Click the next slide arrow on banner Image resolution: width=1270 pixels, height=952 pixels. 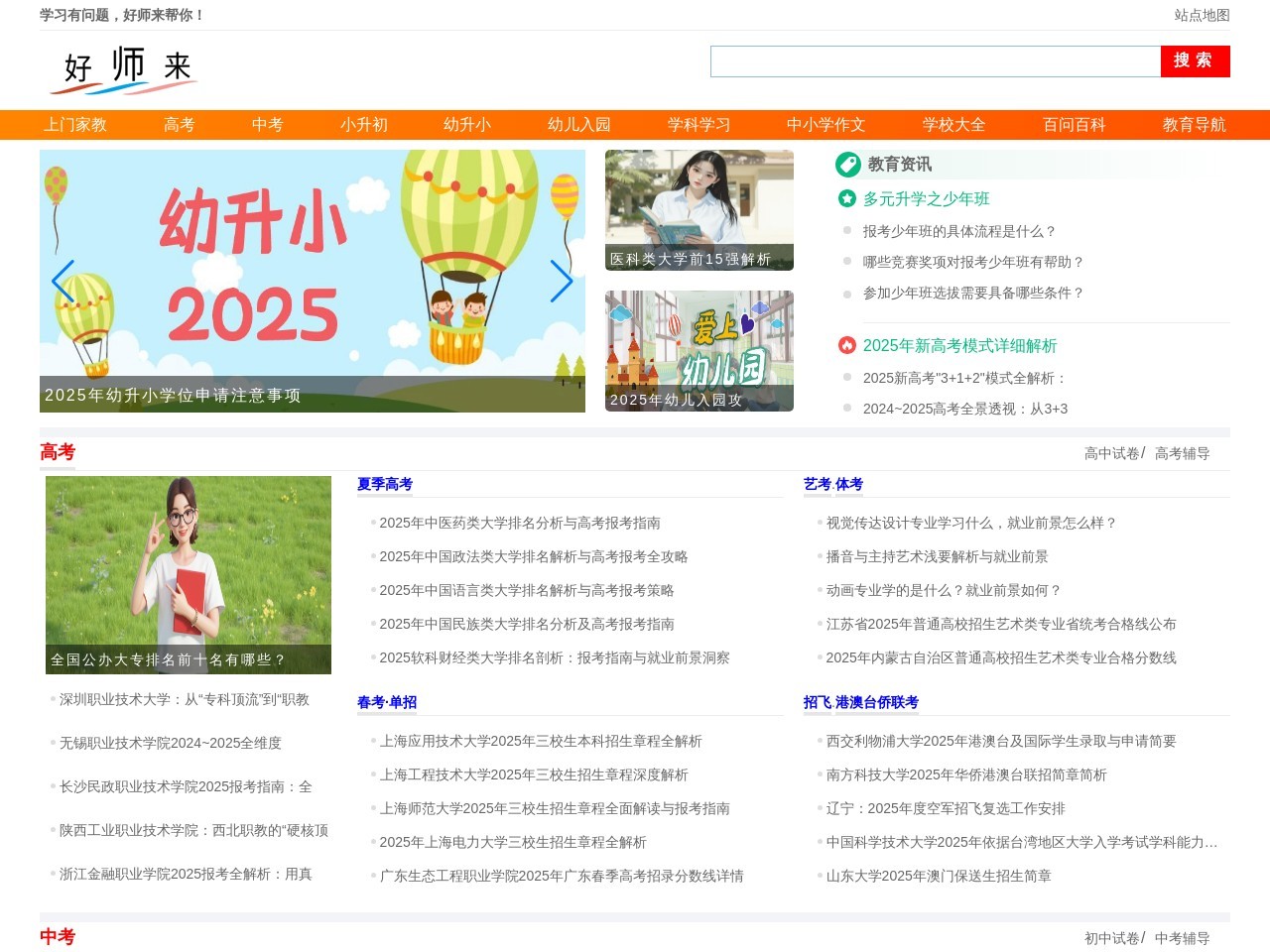(x=562, y=282)
